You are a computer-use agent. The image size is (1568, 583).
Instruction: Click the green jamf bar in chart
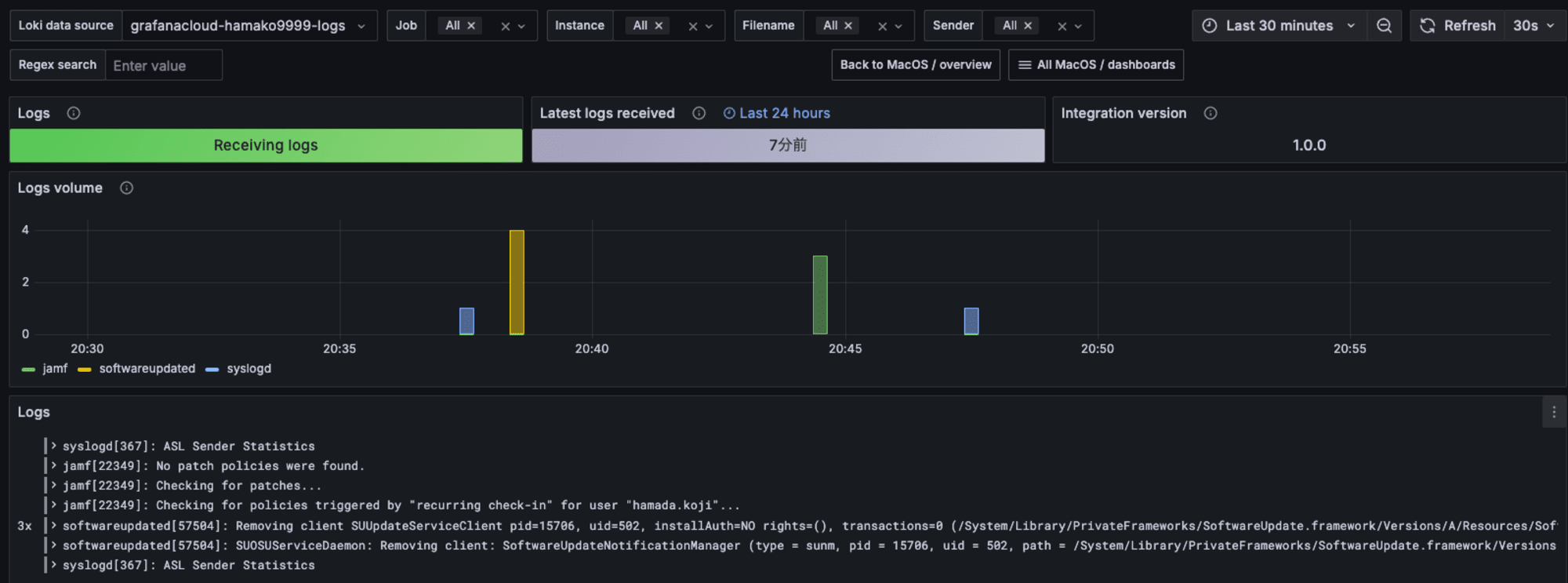point(820,295)
